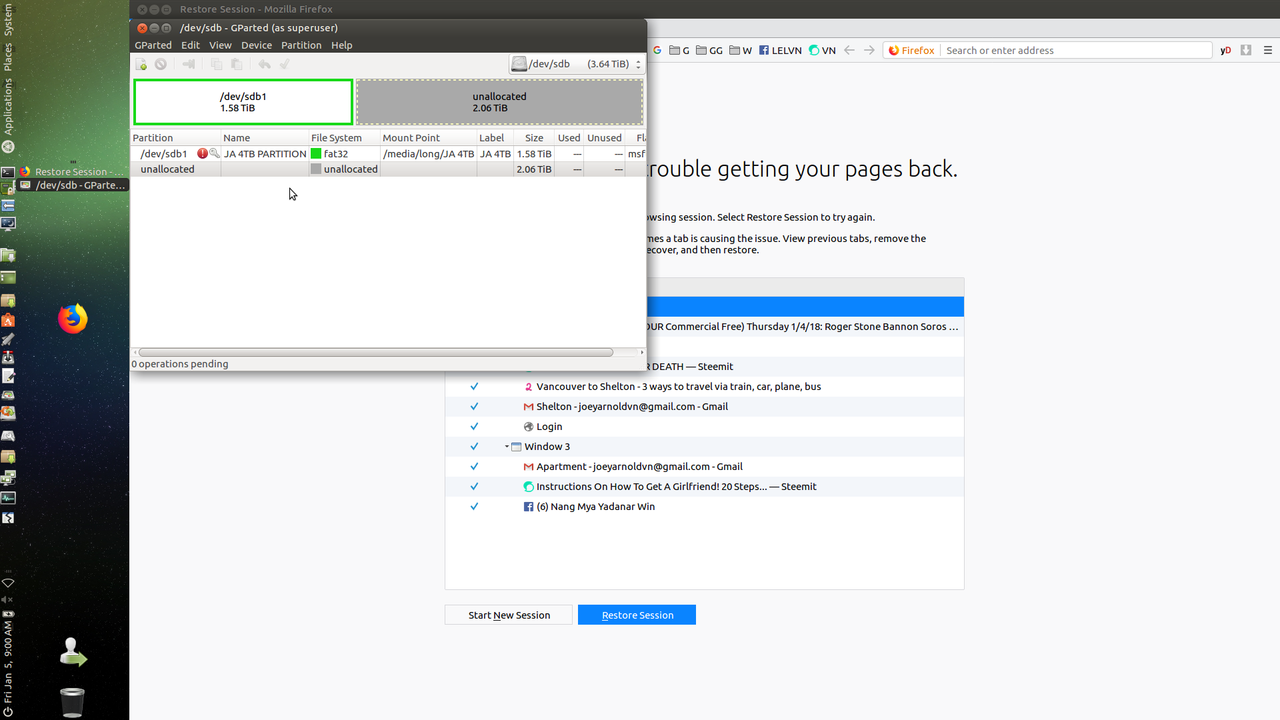Screen dimensions: 1280x720
Task: Click the W bookmark folder in Firefox
Action: pyautogui.click(x=741, y=50)
